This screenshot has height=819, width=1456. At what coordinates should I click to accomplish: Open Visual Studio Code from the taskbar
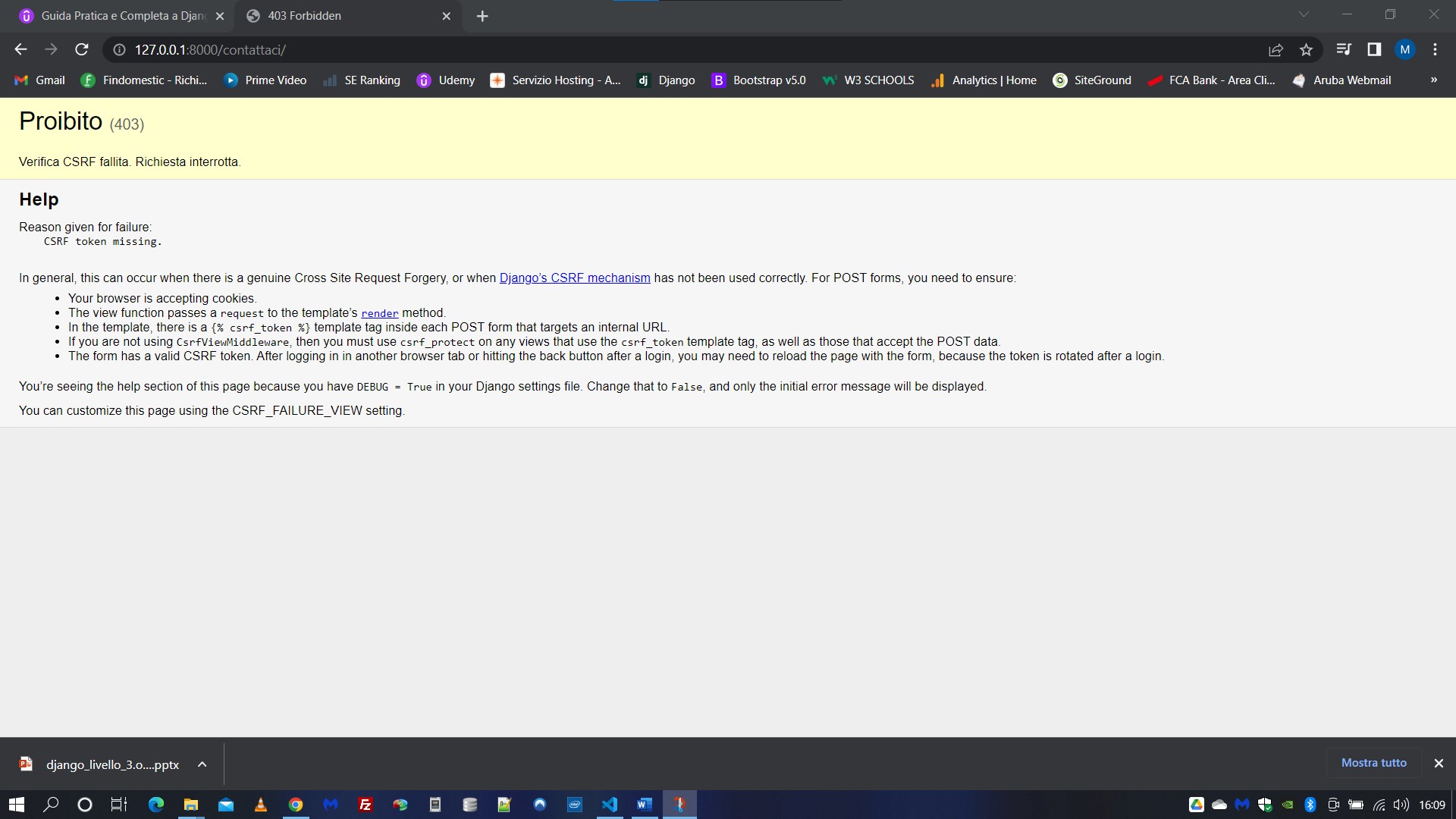610,805
